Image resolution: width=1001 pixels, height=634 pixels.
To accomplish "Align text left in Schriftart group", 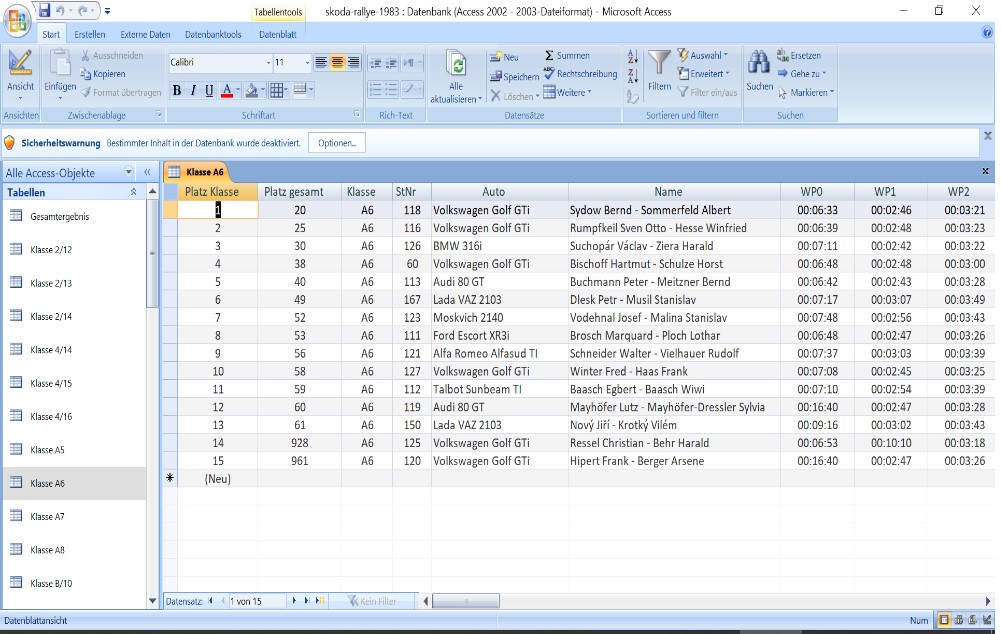I will point(321,62).
